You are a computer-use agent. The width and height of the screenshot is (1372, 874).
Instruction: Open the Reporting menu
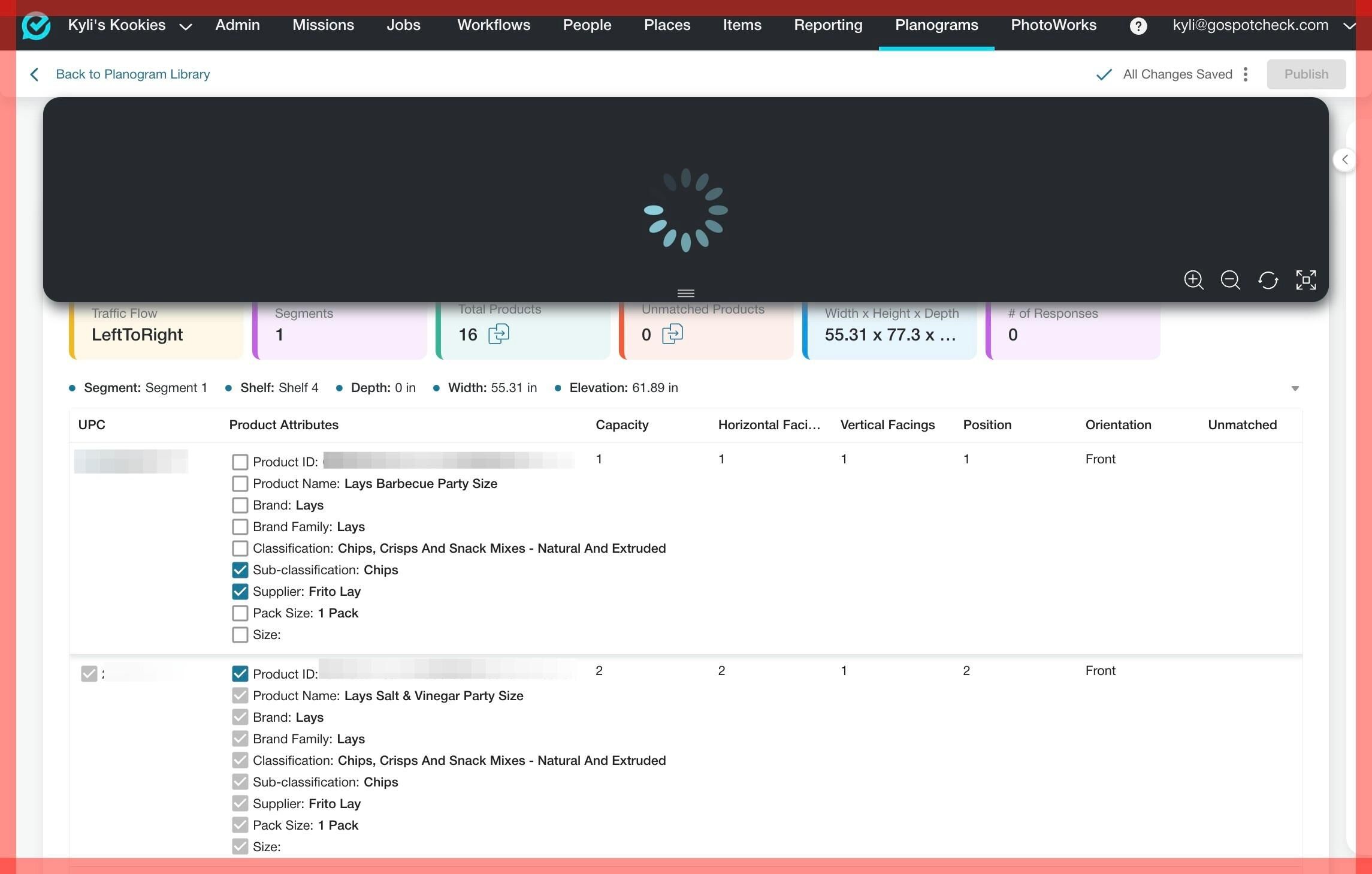point(828,25)
